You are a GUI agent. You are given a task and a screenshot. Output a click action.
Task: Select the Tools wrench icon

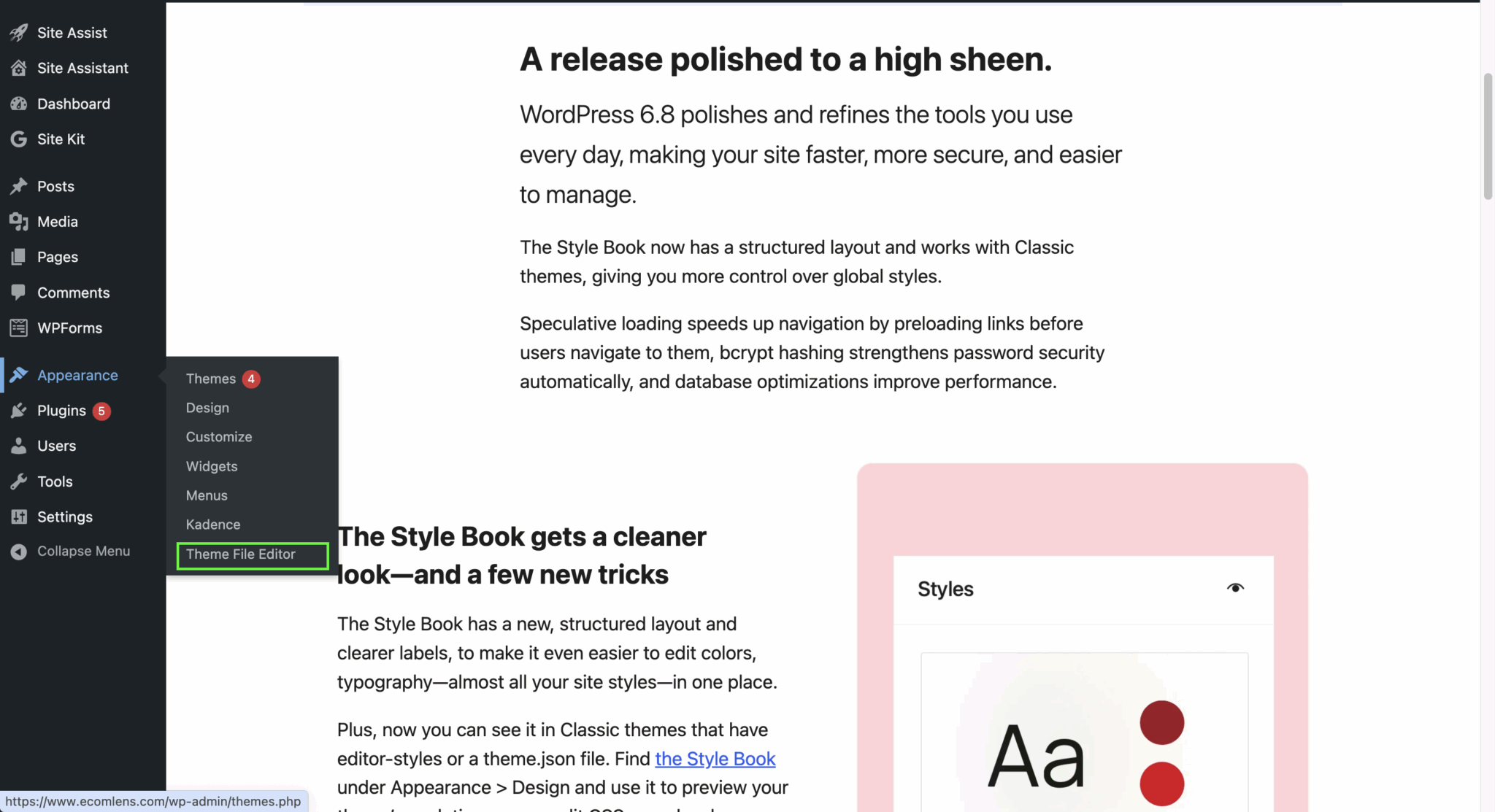pyautogui.click(x=18, y=482)
